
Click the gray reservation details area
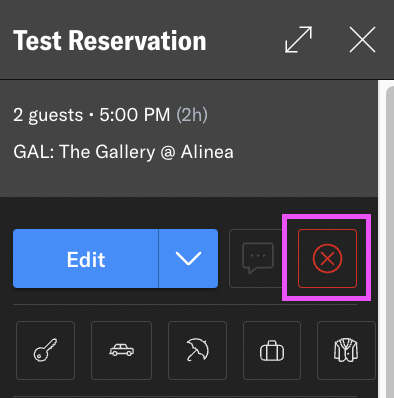pos(189,138)
